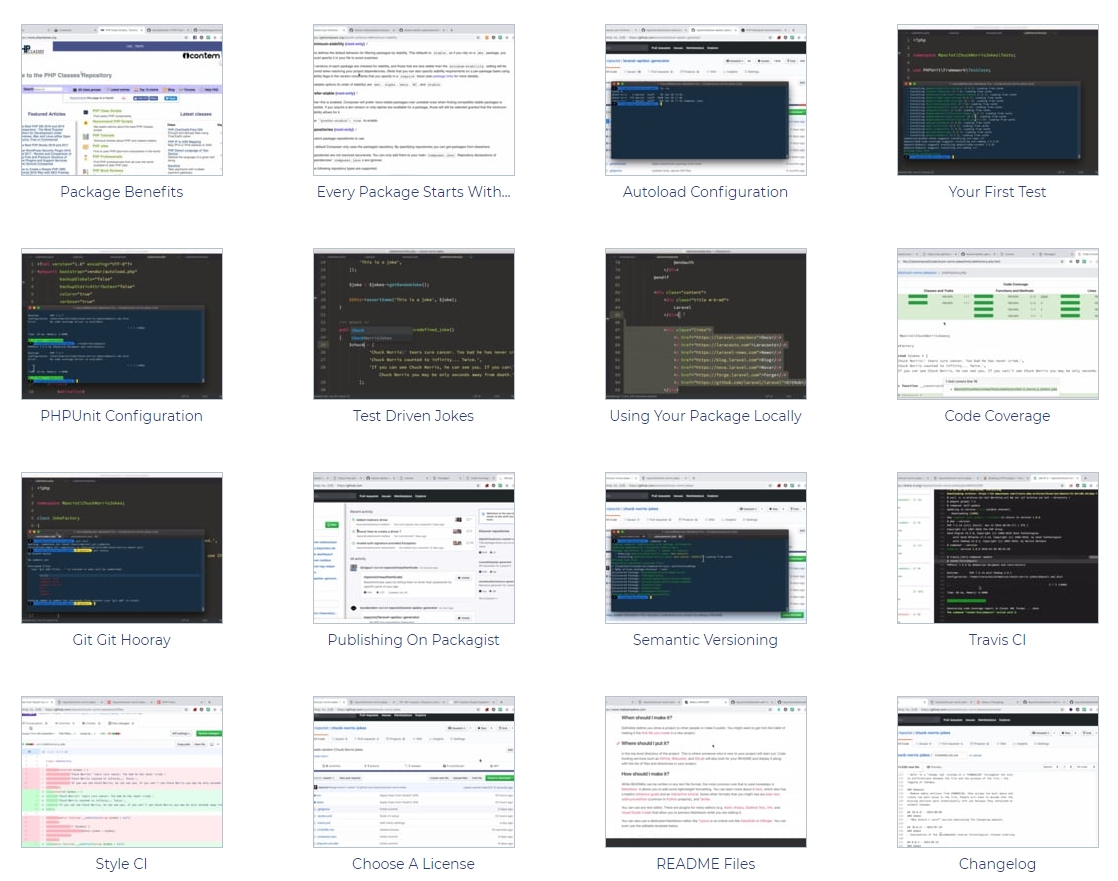Image resolution: width=1118 pixels, height=881 pixels.
Task: Click the README Files title
Action: 706,863
